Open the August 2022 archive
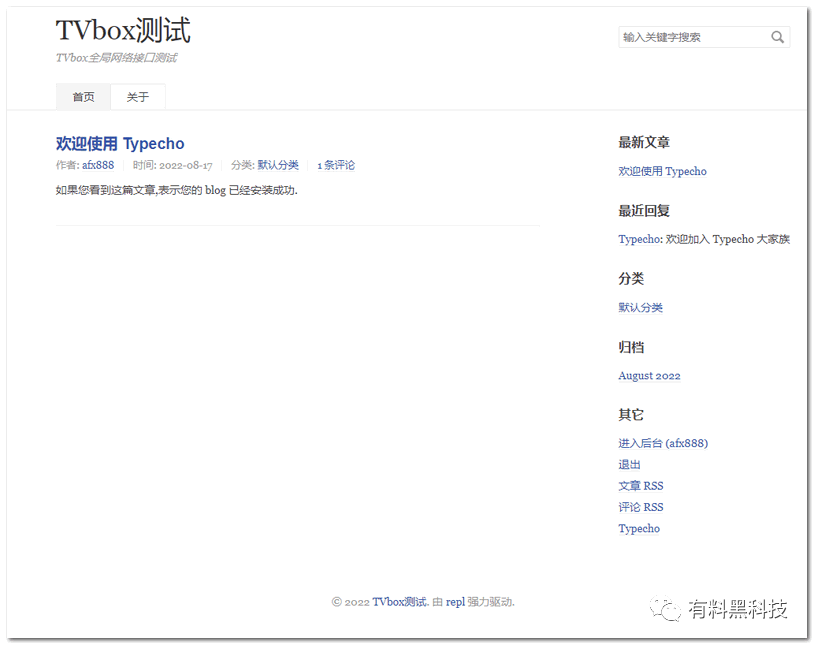Screen dimensions: 814x645 click(649, 376)
